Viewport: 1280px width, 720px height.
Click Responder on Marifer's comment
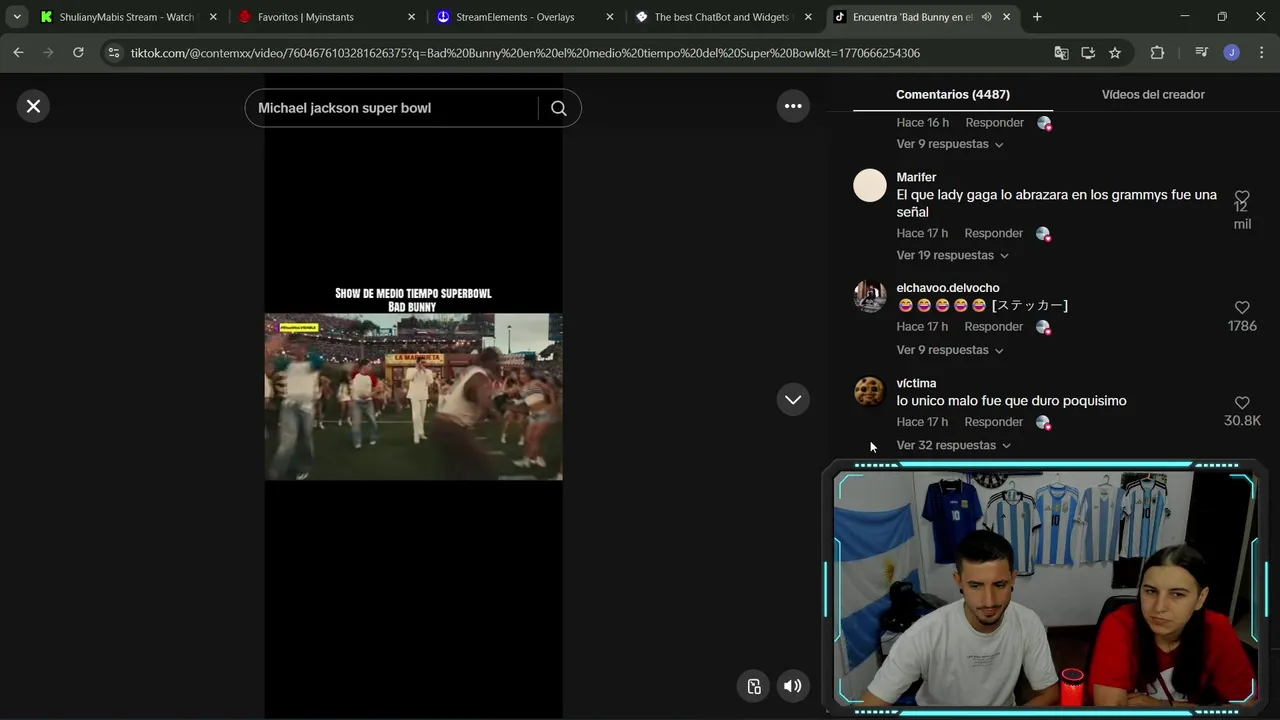coord(994,233)
